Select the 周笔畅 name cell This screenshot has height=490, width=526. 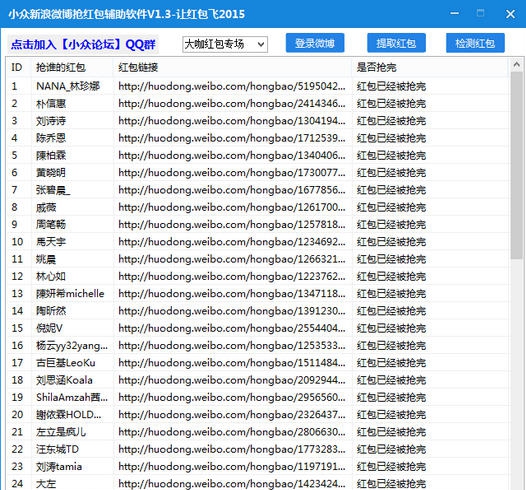coord(51,225)
